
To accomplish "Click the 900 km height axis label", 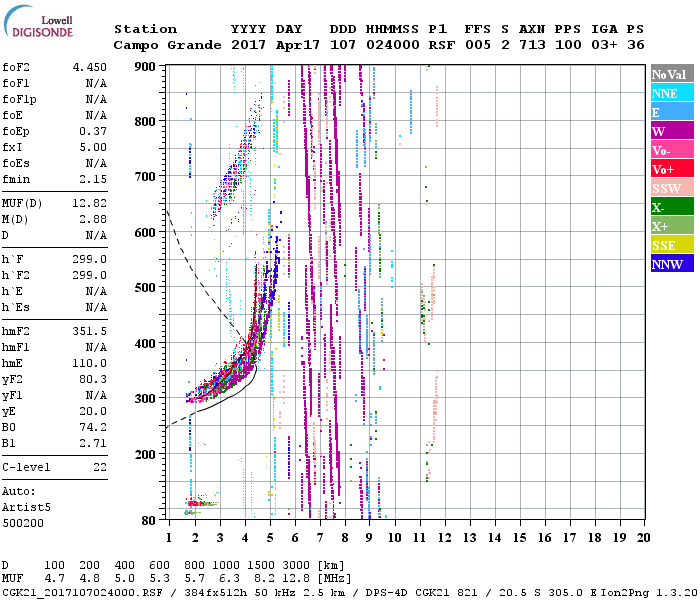I will 146,66.
